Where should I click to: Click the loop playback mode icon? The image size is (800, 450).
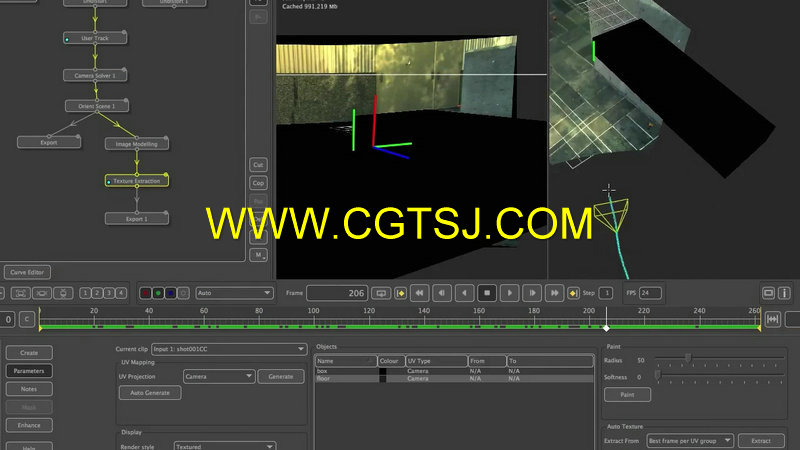381,293
